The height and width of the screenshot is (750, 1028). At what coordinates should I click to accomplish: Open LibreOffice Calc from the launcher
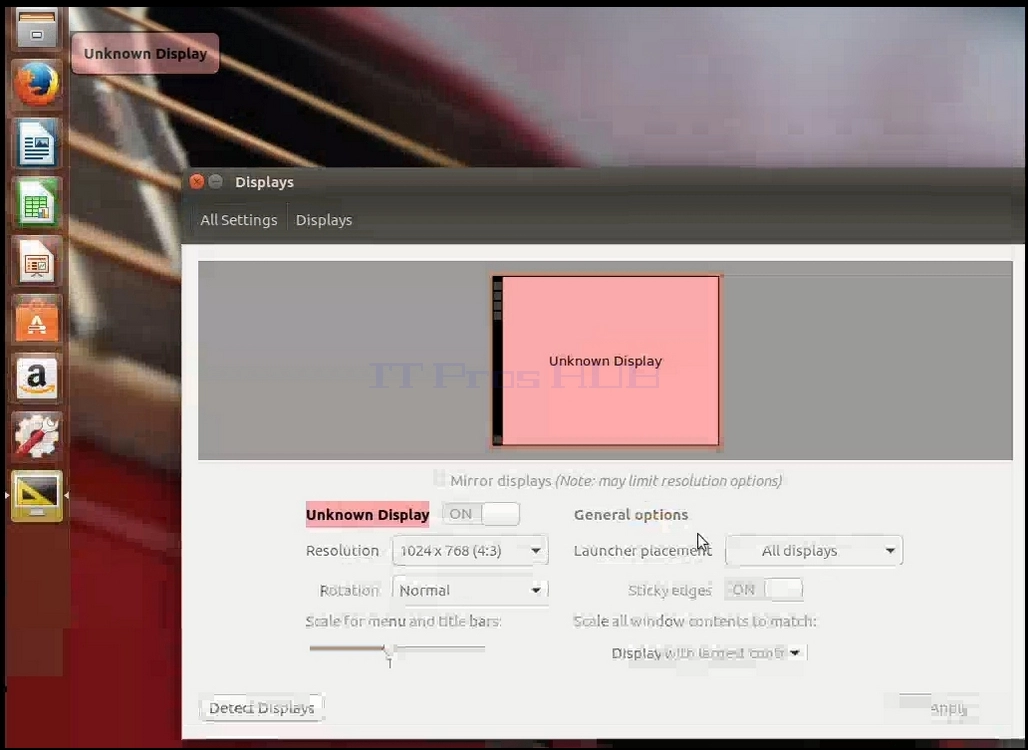pyautogui.click(x=37, y=202)
